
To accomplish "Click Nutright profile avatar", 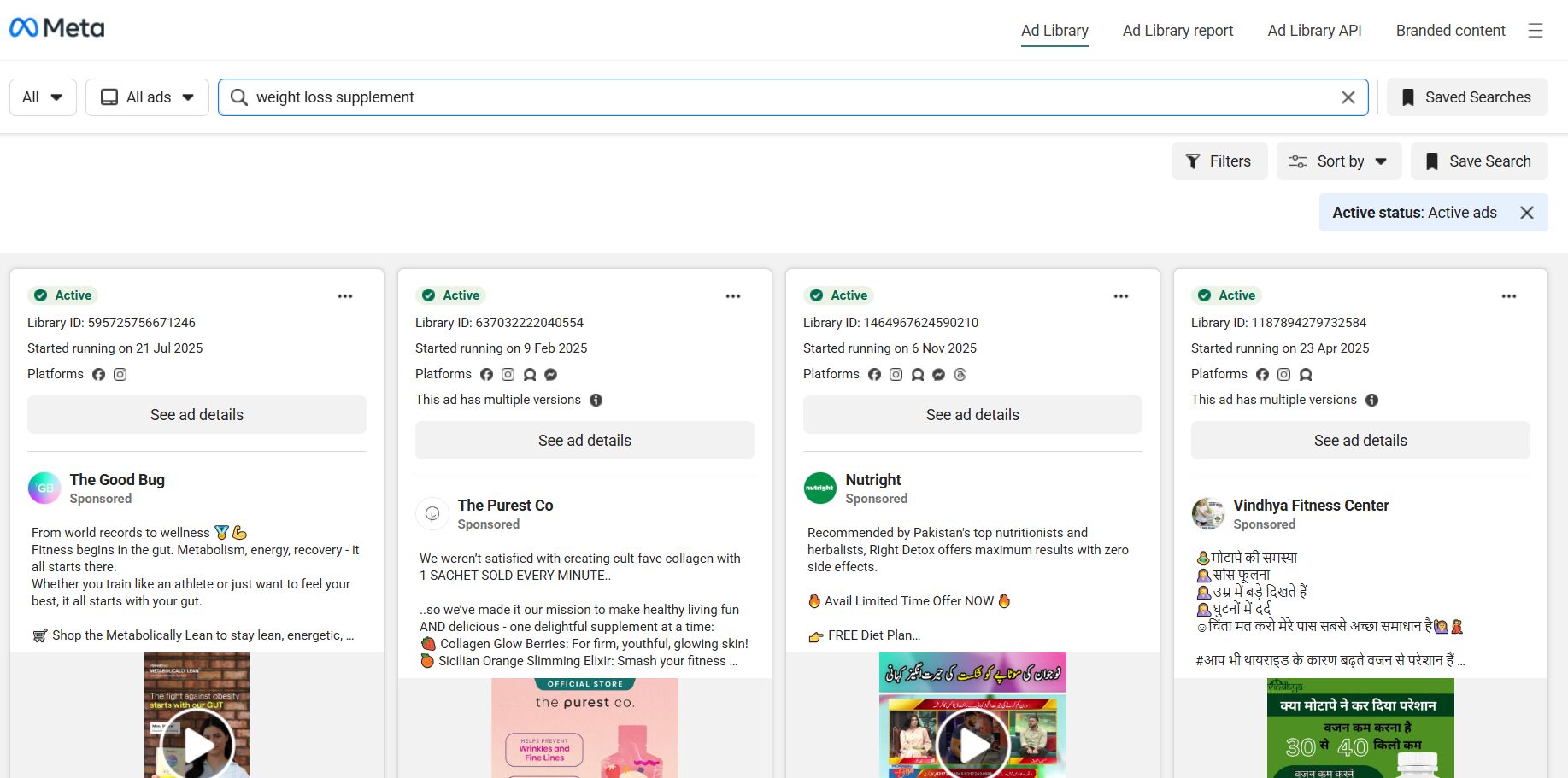I will point(820,488).
